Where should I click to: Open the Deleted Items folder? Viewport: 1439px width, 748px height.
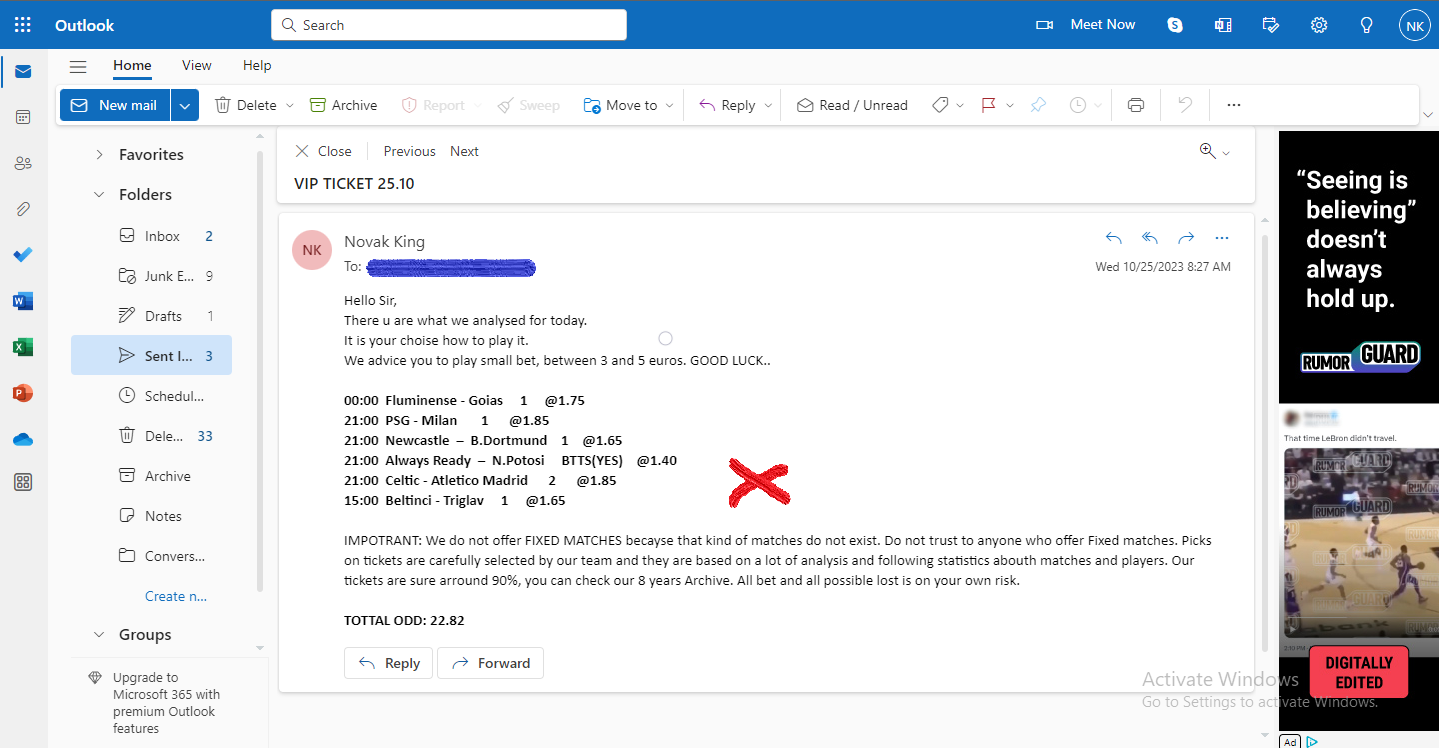pos(151,436)
